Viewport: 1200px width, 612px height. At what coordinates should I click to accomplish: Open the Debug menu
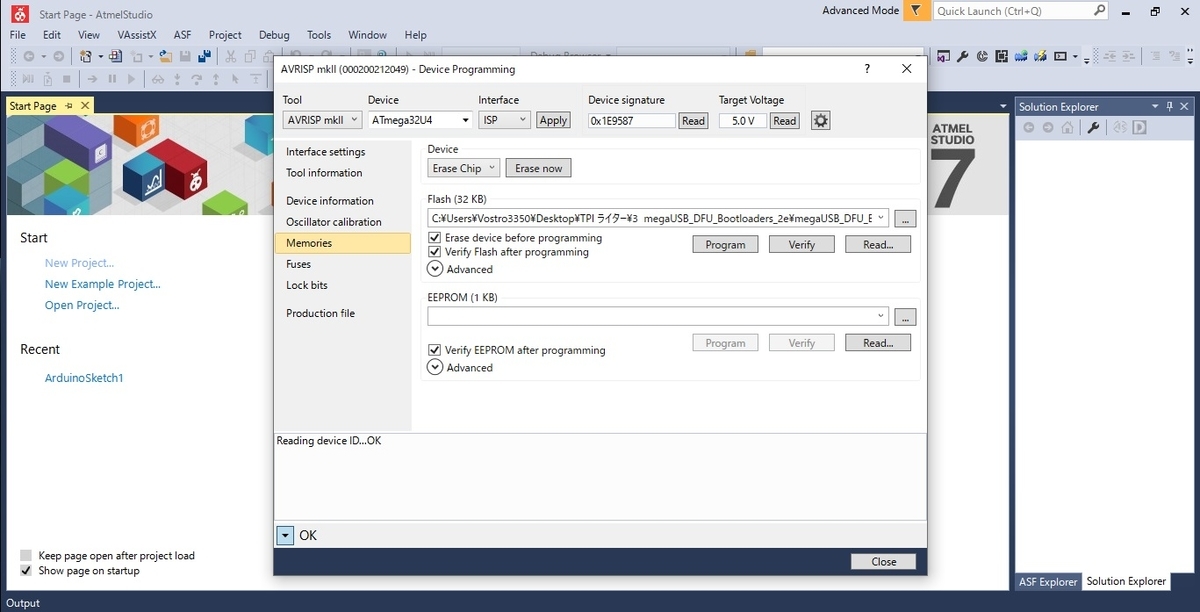click(274, 34)
